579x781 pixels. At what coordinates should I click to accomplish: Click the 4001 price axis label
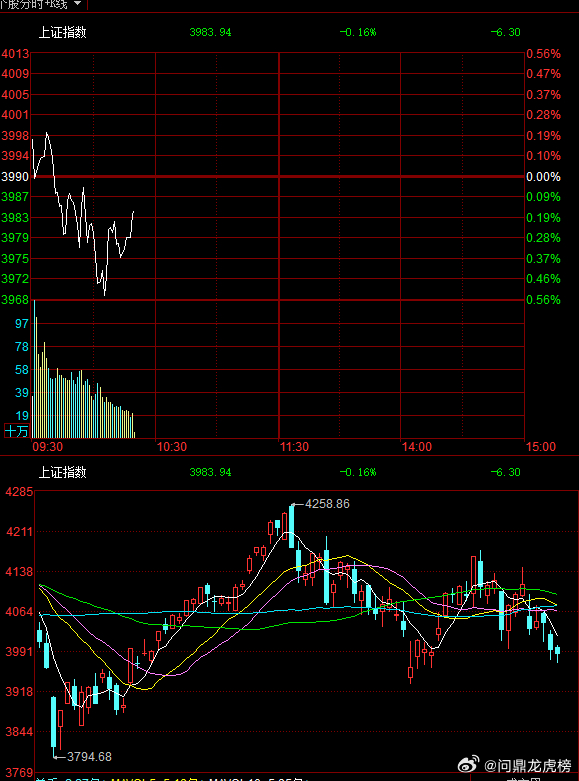(x=15, y=115)
